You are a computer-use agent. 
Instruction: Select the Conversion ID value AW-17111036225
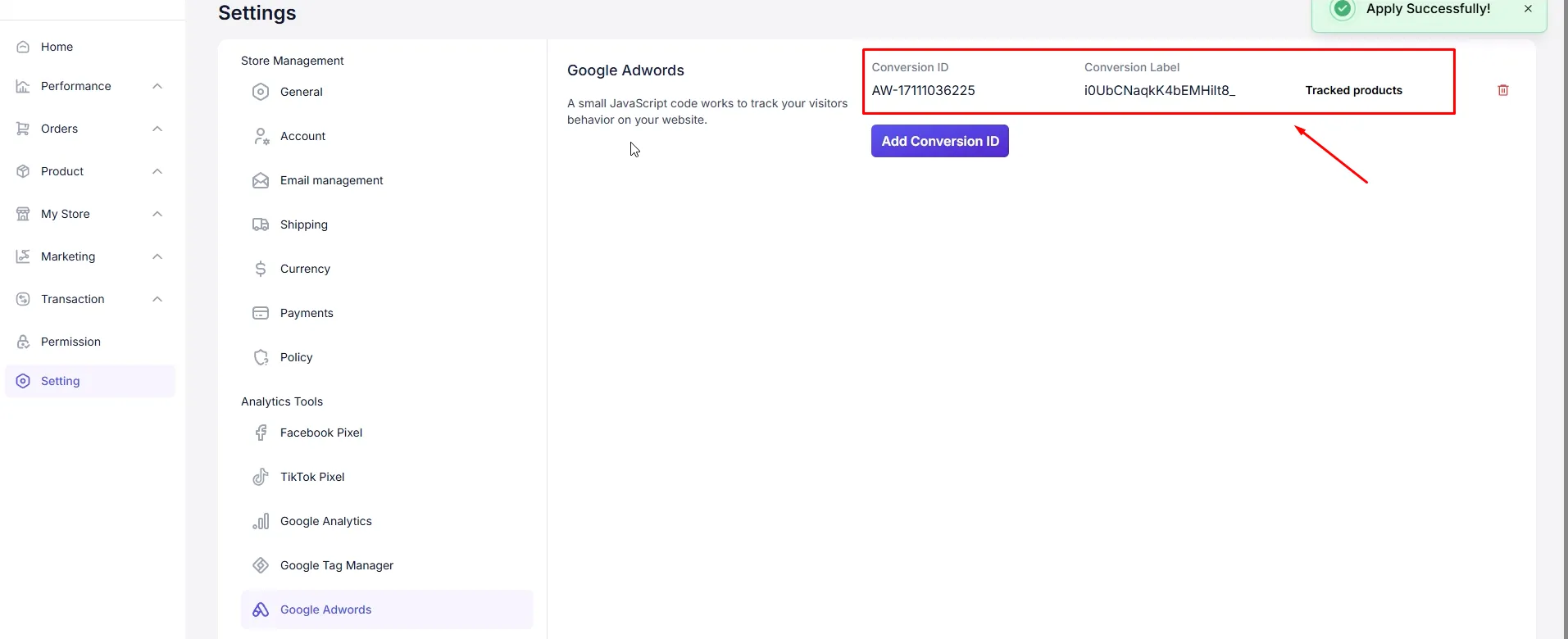coord(923,90)
